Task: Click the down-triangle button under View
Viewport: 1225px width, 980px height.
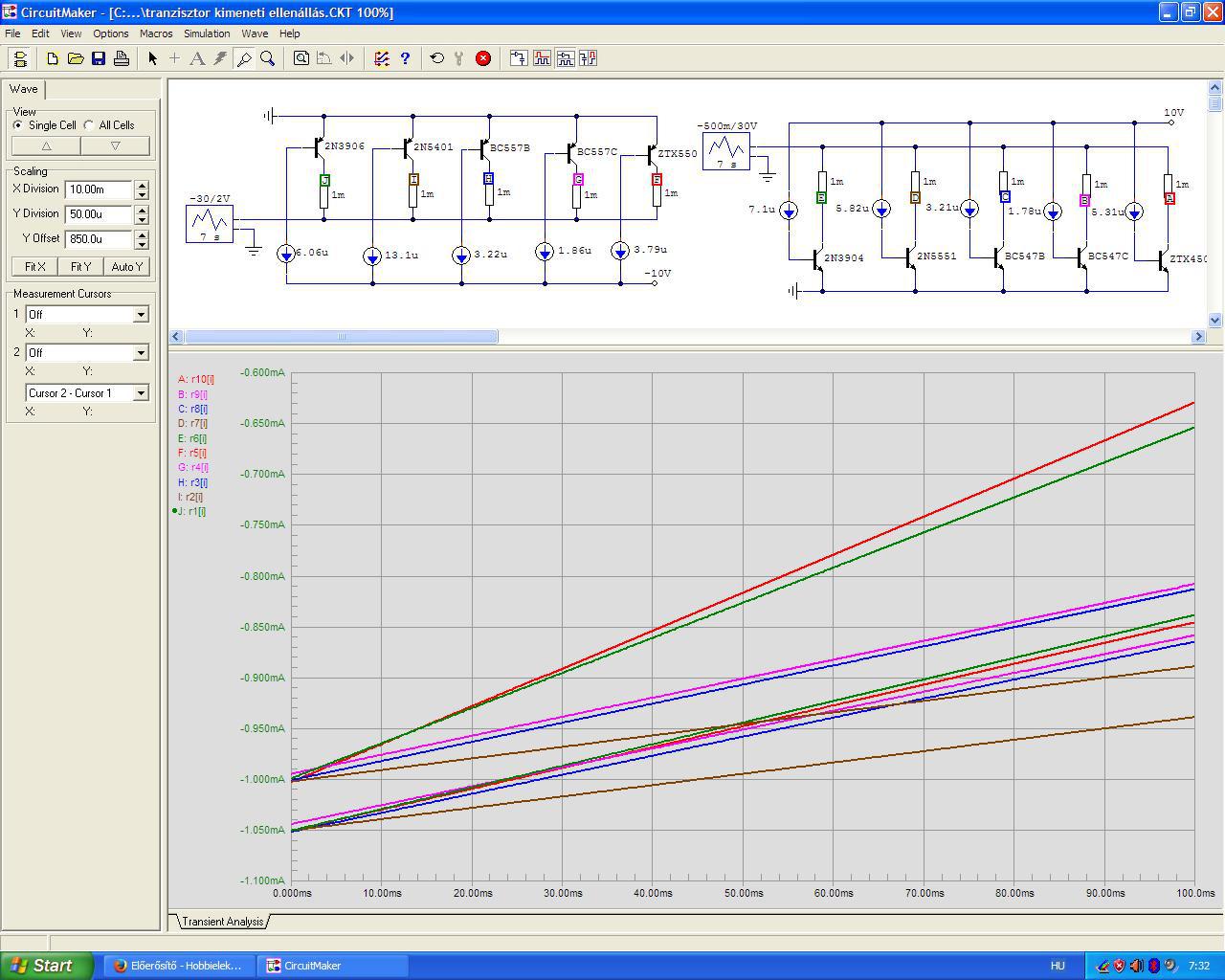Action: (115, 146)
